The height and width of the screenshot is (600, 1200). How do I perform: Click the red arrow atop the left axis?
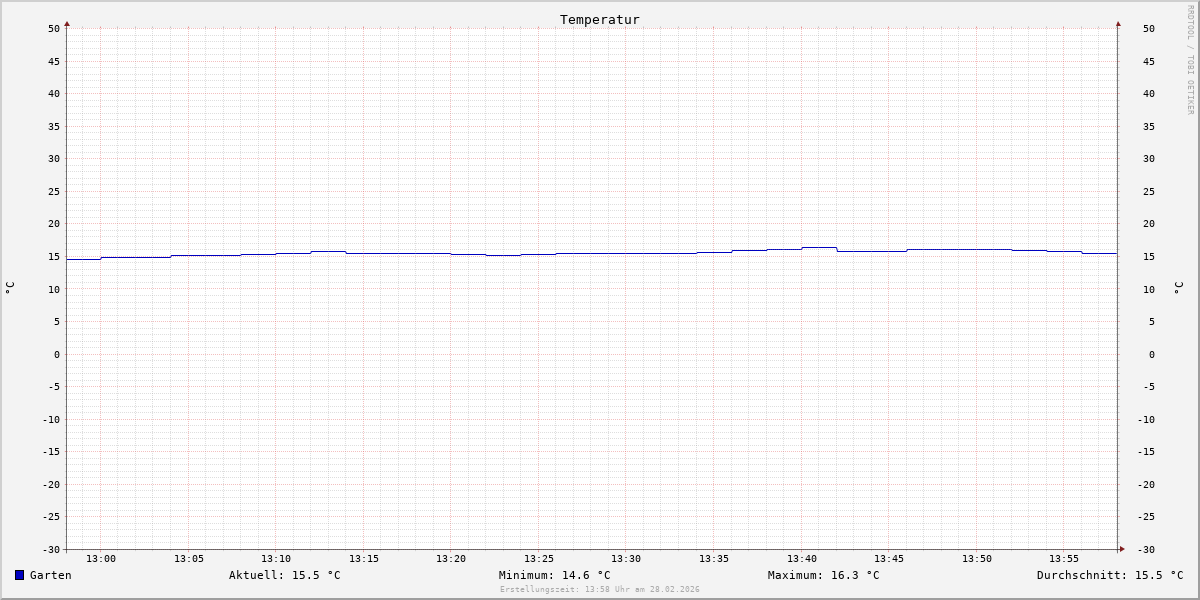tap(67, 23)
